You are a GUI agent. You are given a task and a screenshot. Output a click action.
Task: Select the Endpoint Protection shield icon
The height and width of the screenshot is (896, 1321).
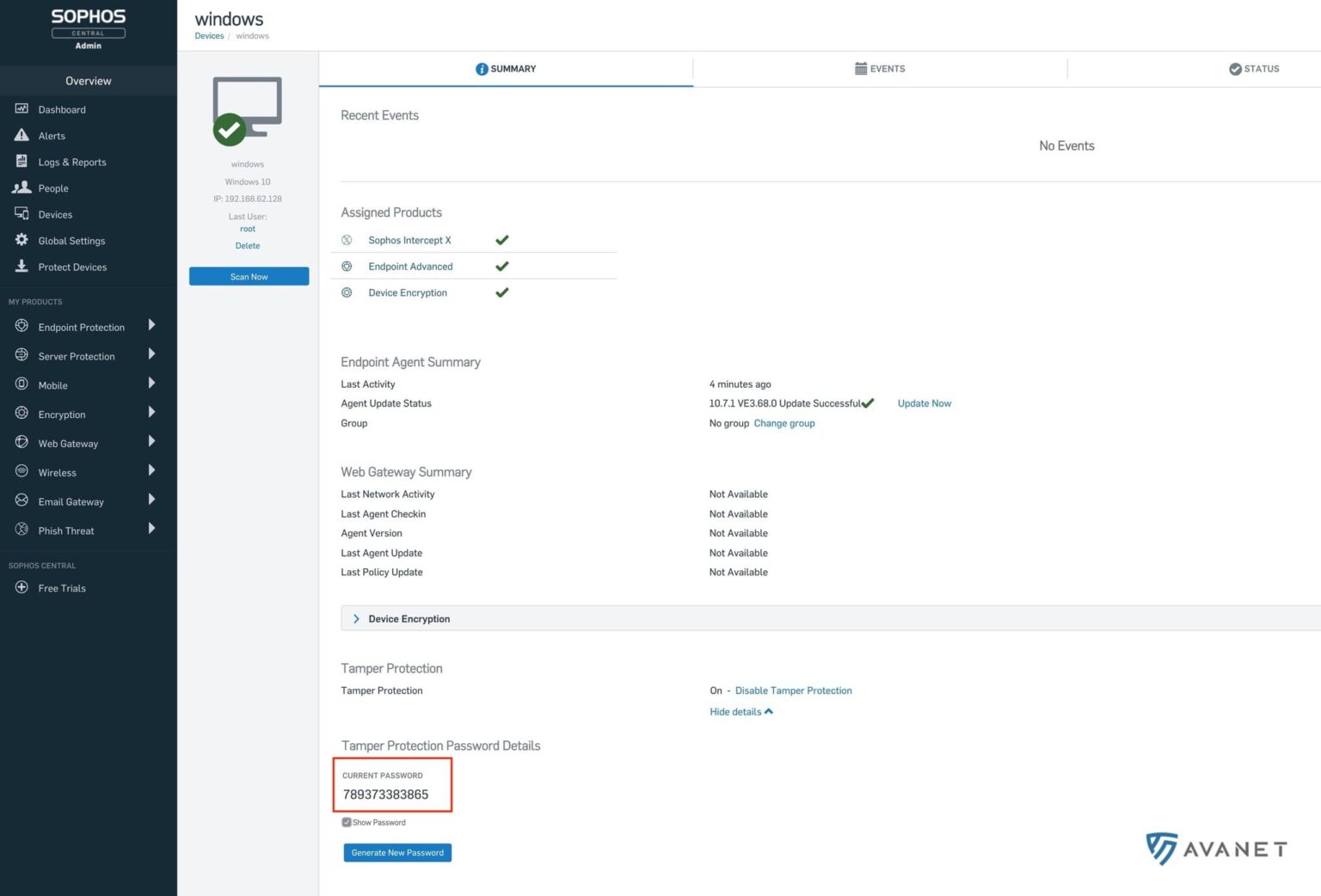pos(22,327)
